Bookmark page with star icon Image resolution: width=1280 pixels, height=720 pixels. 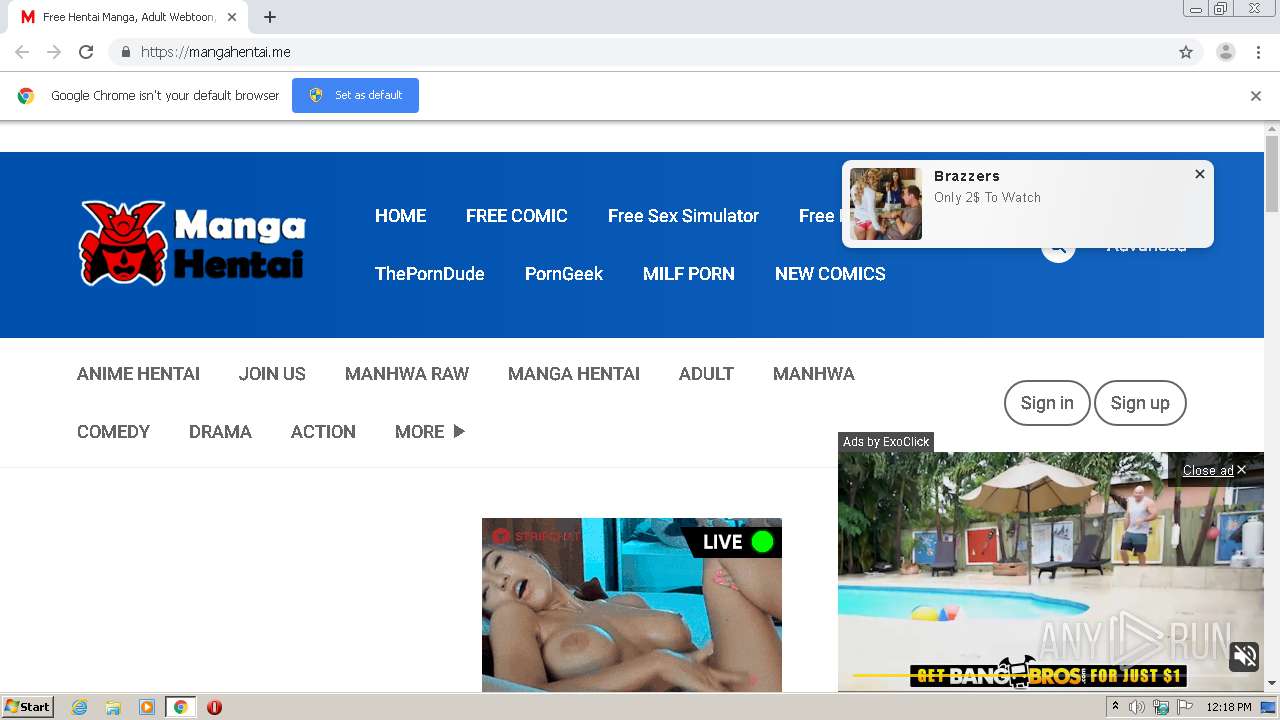[1186, 52]
